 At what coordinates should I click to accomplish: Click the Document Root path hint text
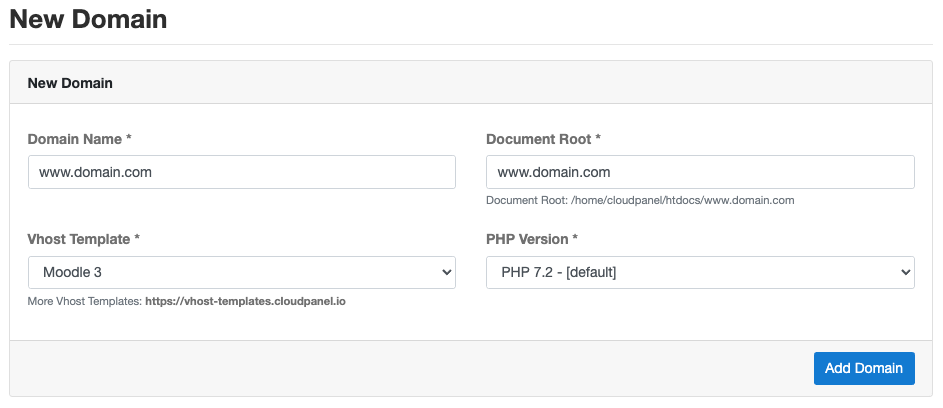click(640, 200)
